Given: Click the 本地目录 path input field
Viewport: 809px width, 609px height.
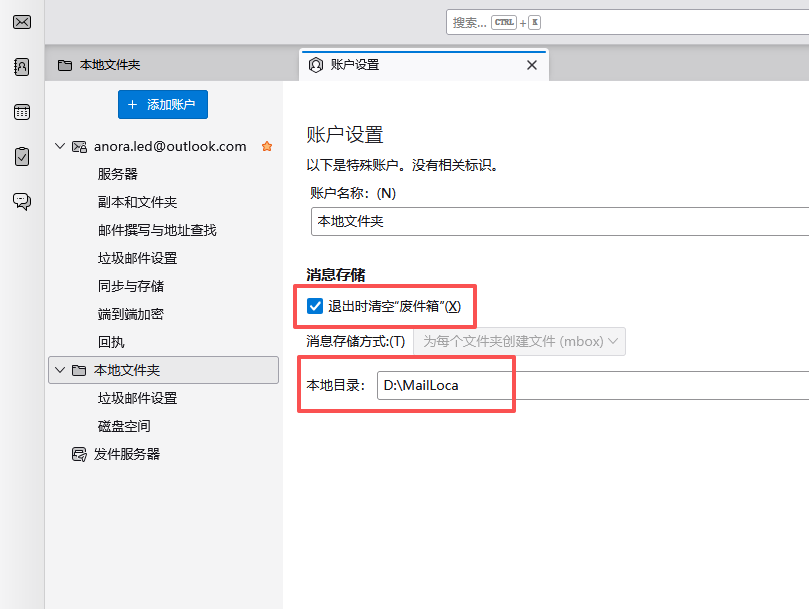Looking at the screenshot, I should (593, 386).
